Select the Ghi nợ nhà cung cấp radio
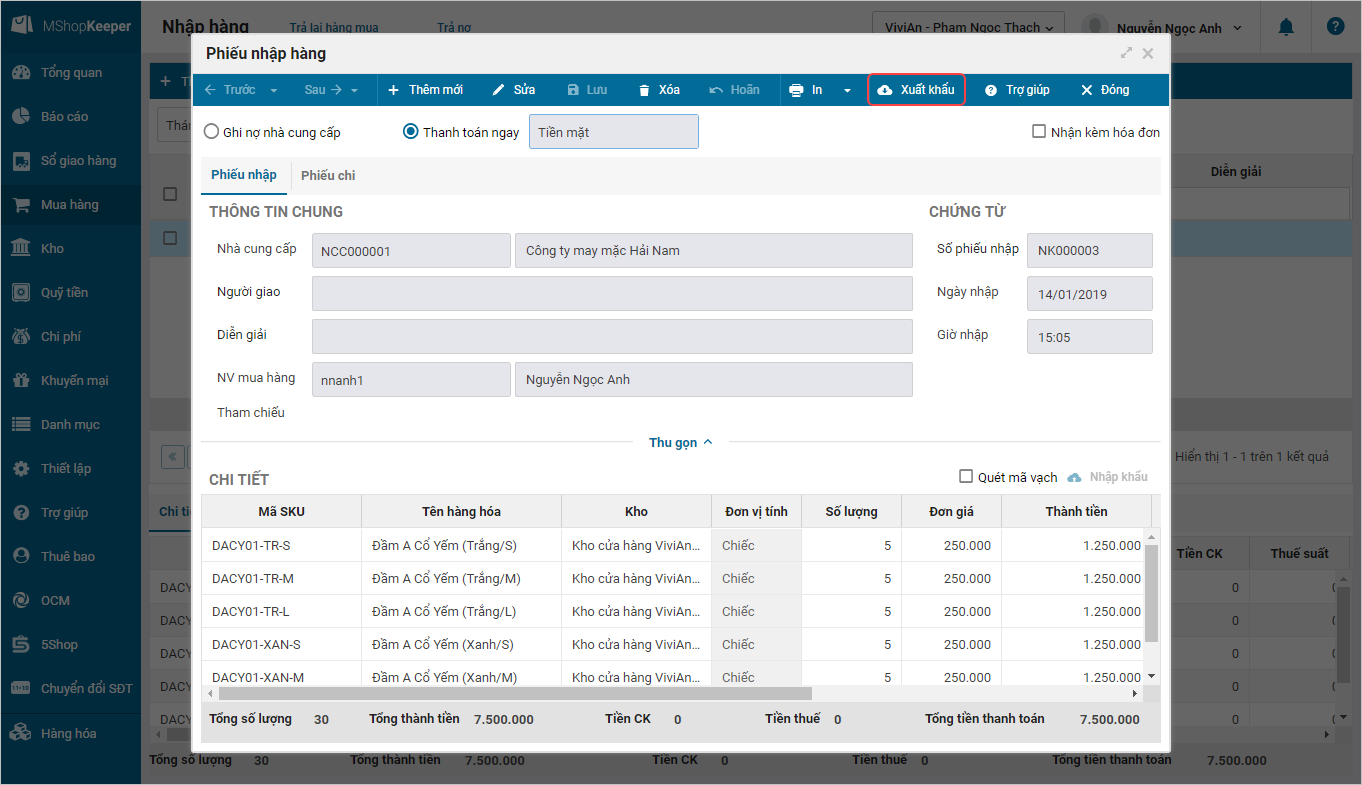The image size is (1362, 785). click(212, 132)
